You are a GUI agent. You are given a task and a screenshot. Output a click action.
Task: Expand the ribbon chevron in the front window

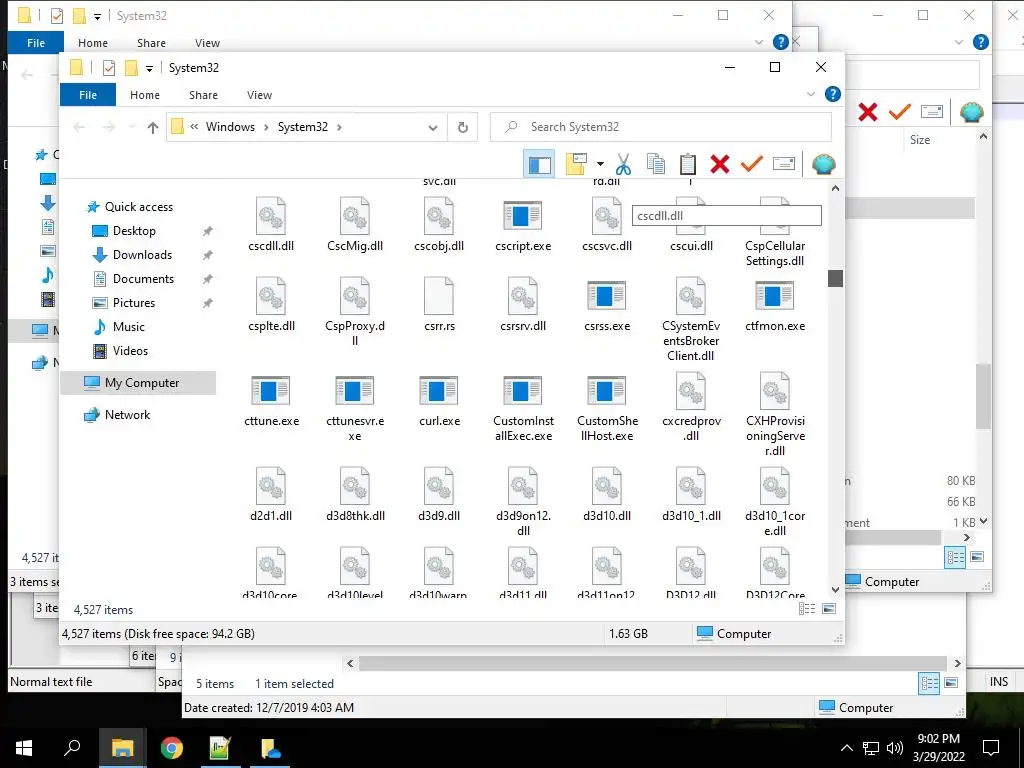click(811, 95)
